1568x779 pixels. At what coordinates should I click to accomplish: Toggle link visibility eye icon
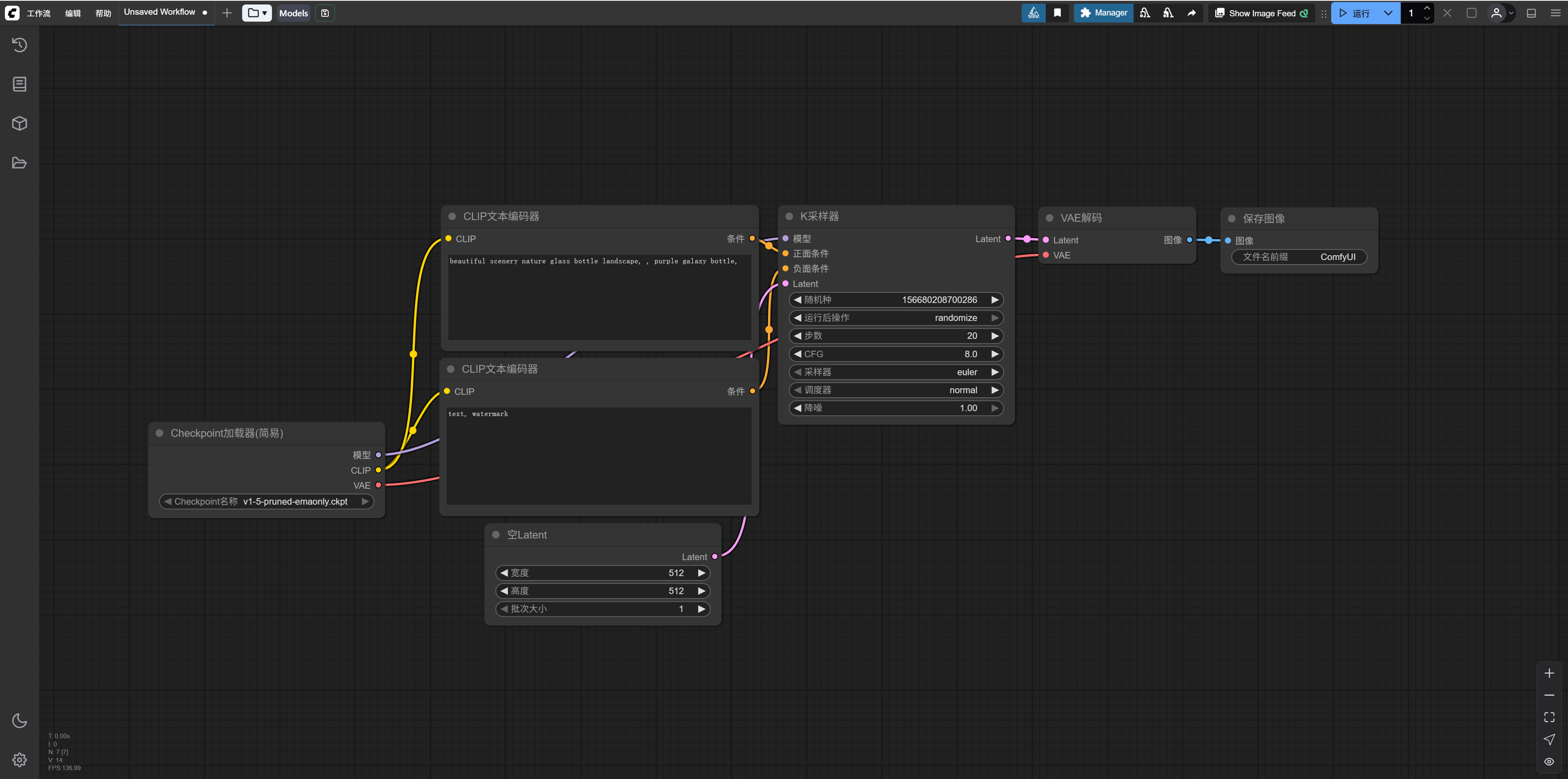pyautogui.click(x=1549, y=761)
